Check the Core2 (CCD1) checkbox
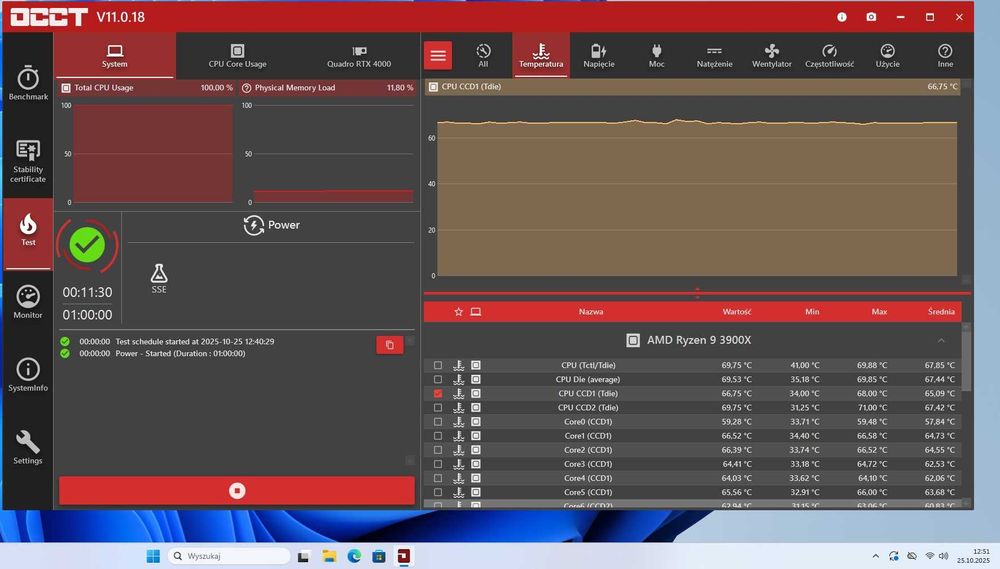1000x569 pixels. (x=438, y=450)
